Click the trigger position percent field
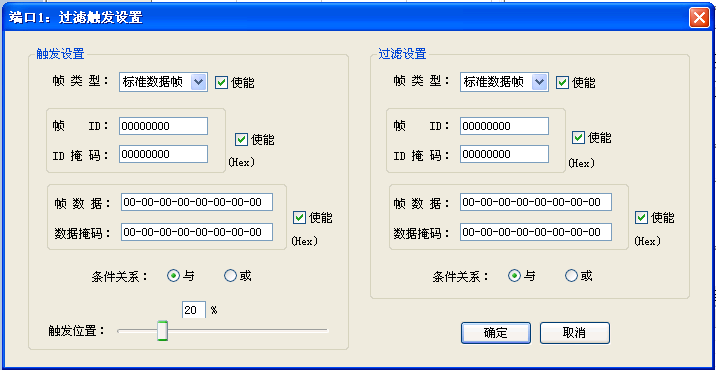 (194, 310)
